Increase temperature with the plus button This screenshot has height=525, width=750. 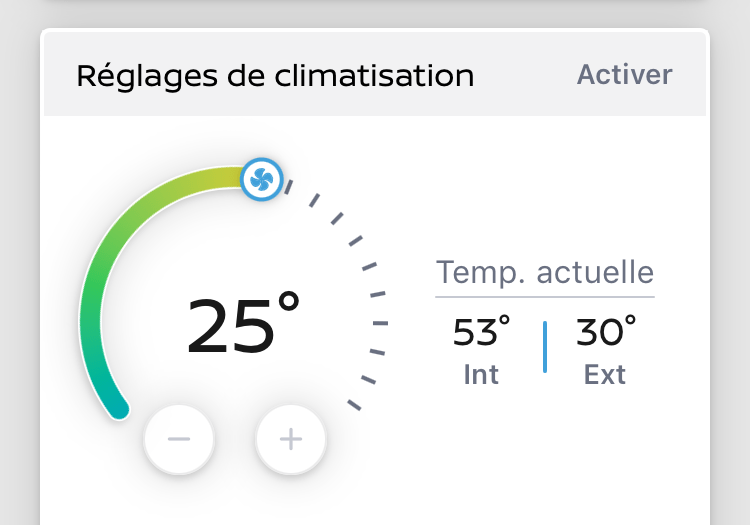pyautogui.click(x=291, y=439)
